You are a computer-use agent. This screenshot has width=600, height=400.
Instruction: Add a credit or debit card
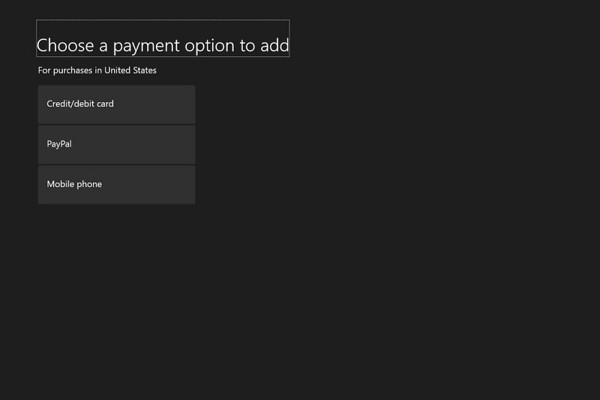[x=116, y=104]
